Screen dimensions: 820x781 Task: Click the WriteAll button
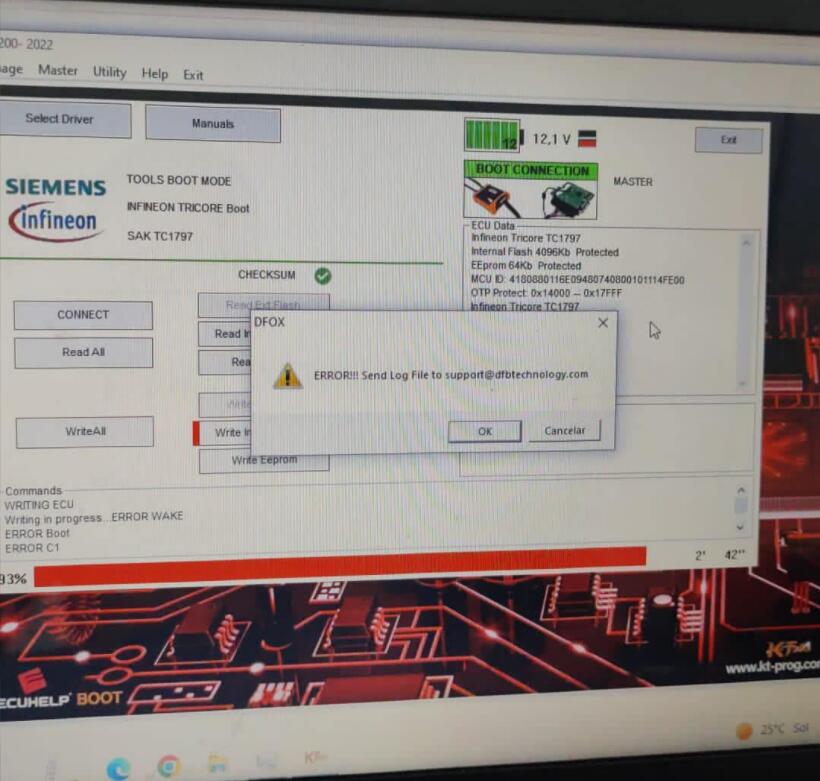(x=85, y=432)
